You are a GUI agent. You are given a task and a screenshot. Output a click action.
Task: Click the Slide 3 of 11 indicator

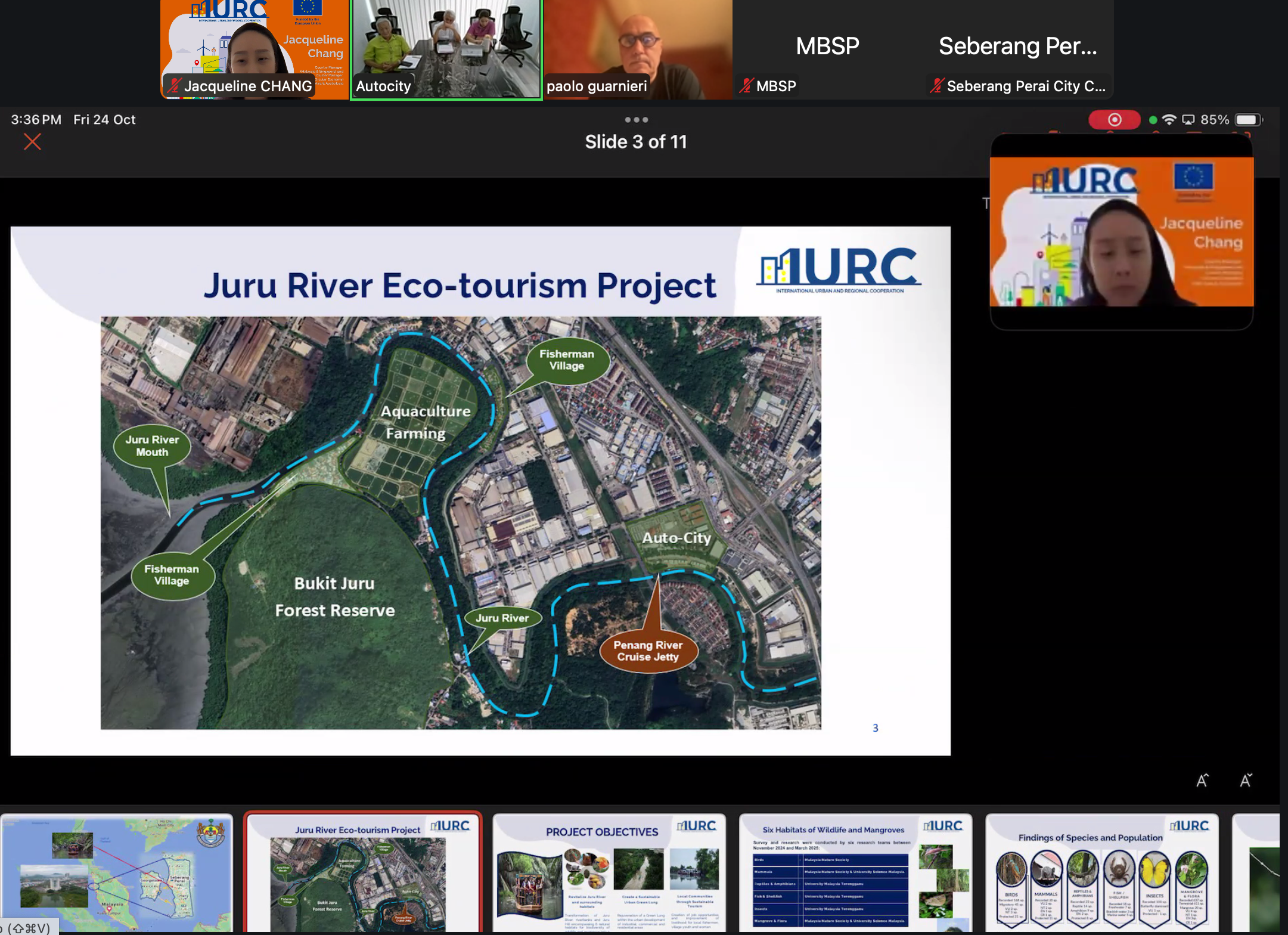coord(635,142)
